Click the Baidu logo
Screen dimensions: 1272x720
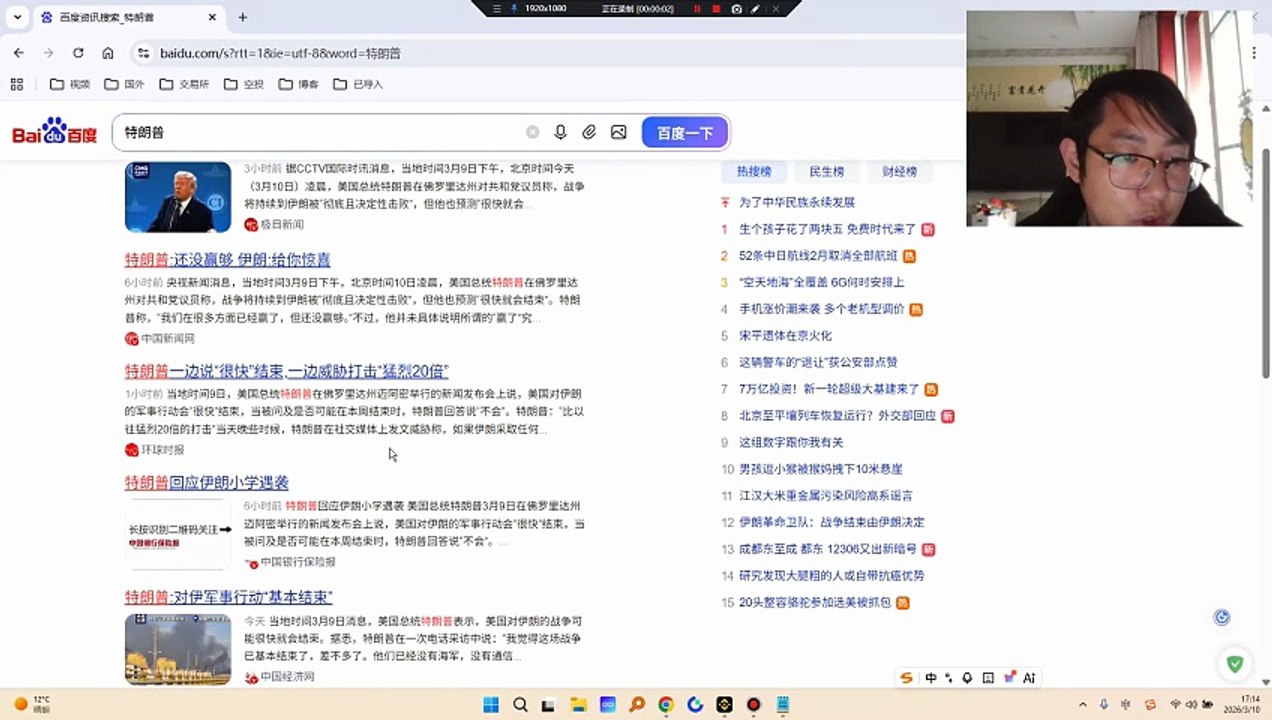pyautogui.click(x=54, y=132)
